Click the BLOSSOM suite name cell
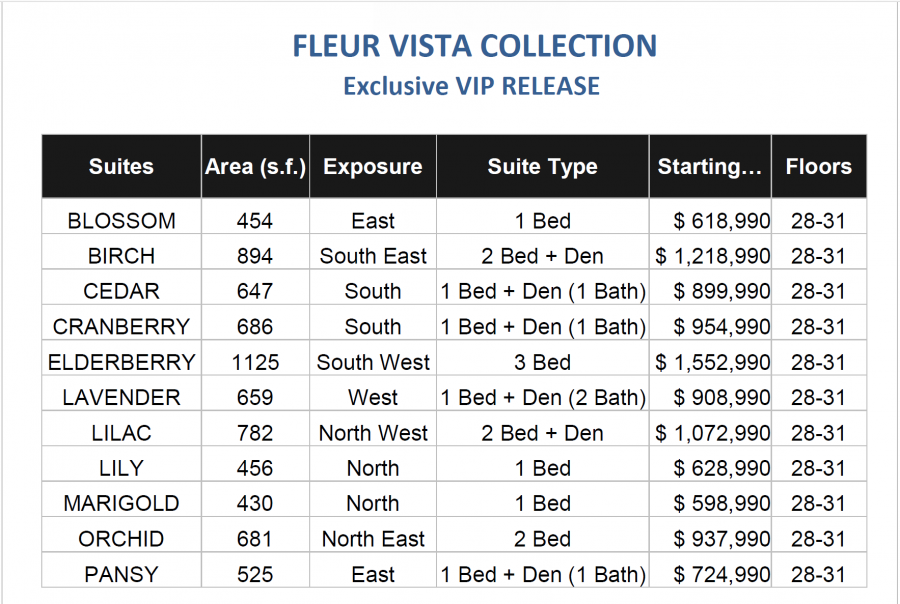900x604 pixels. [x=121, y=221]
